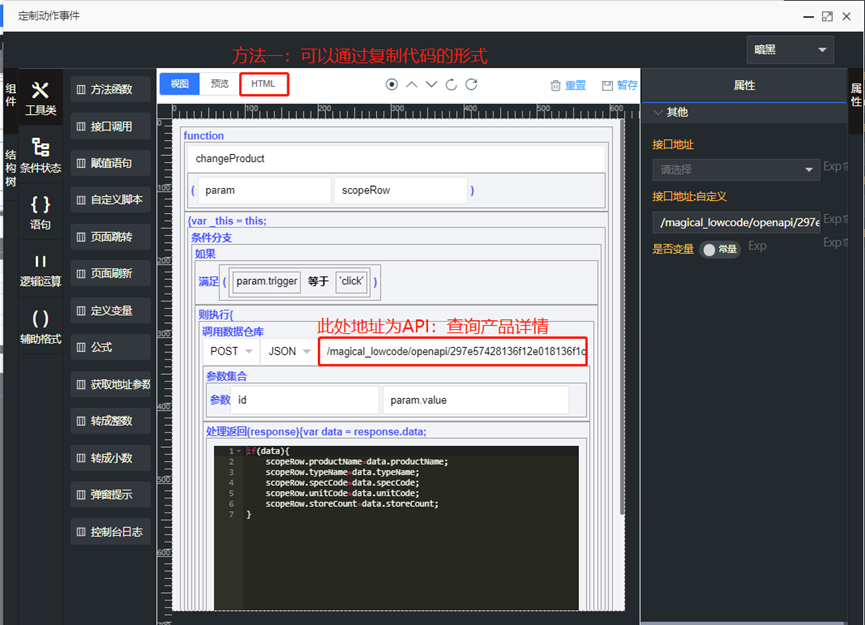Click the circle target toolbar icon
The height and width of the screenshot is (625, 865).
point(392,84)
